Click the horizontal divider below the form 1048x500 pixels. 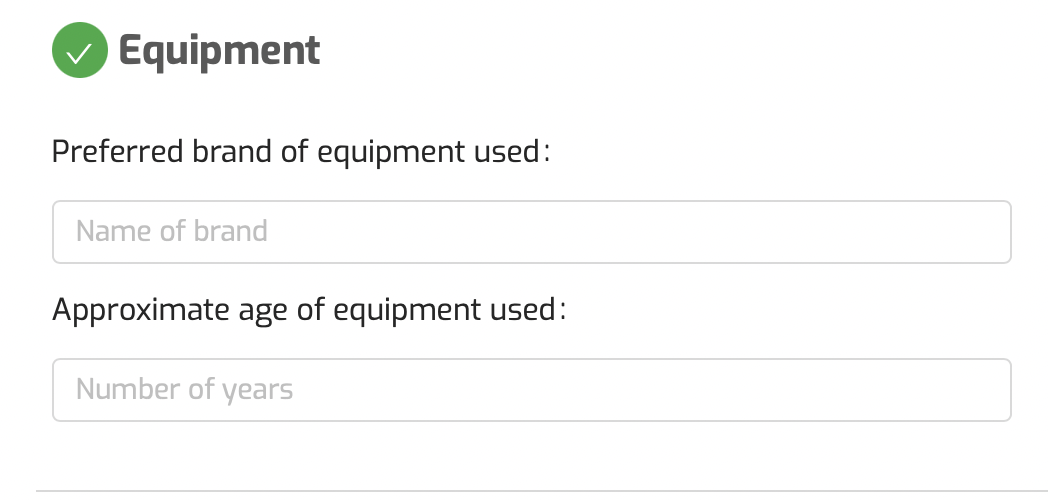coord(540,491)
